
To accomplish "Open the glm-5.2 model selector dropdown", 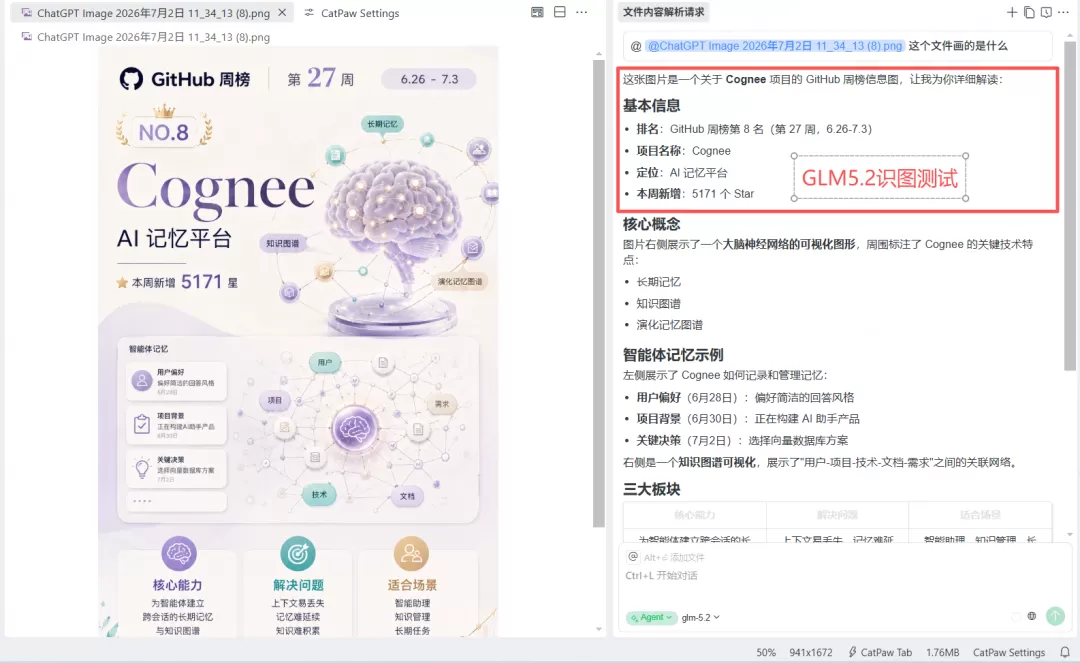I will 700,618.
